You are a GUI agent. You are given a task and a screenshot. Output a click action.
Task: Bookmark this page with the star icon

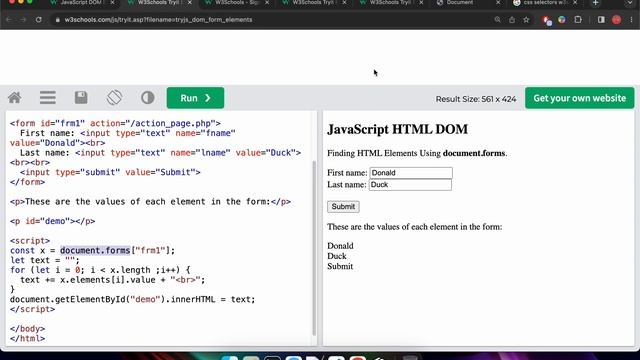(x=527, y=20)
